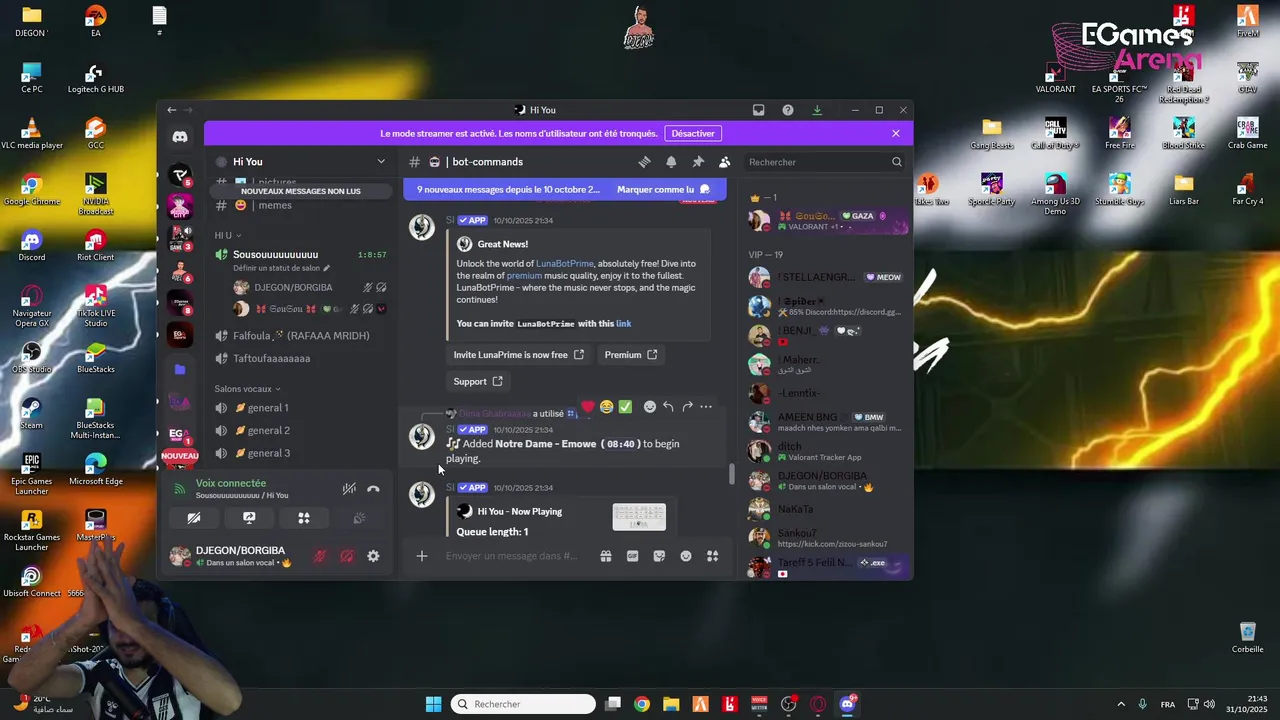1280x720 pixels.
Task: Open the memes text channel
Action: (300, 205)
